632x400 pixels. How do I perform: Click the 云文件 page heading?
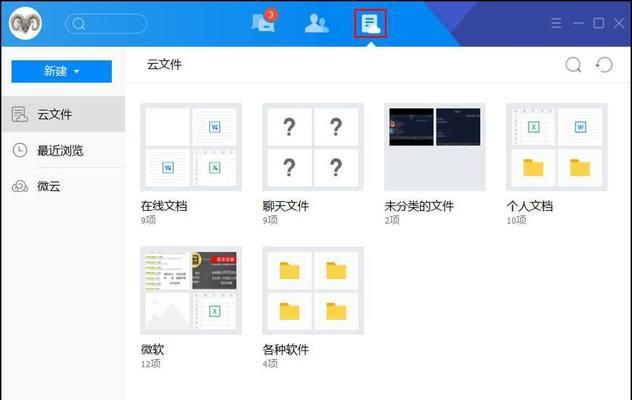pyautogui.click(x=164, y=64)
